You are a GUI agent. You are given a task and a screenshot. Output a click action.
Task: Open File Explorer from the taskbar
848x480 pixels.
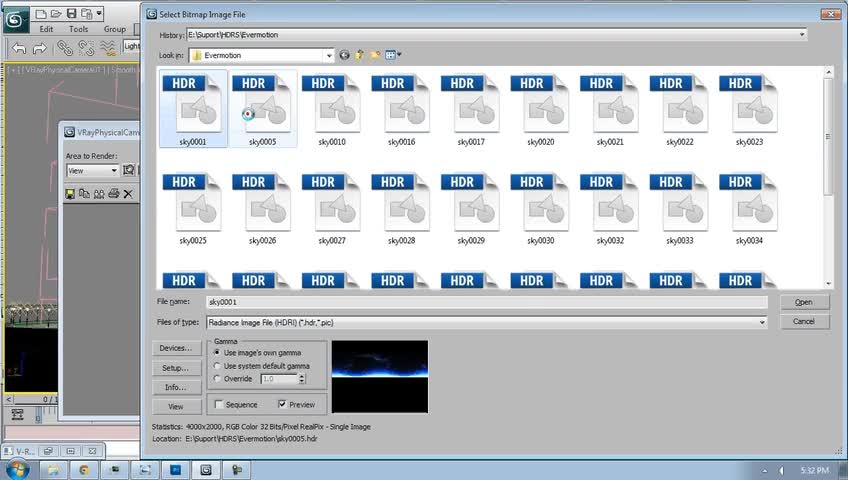tap(53, 470)
